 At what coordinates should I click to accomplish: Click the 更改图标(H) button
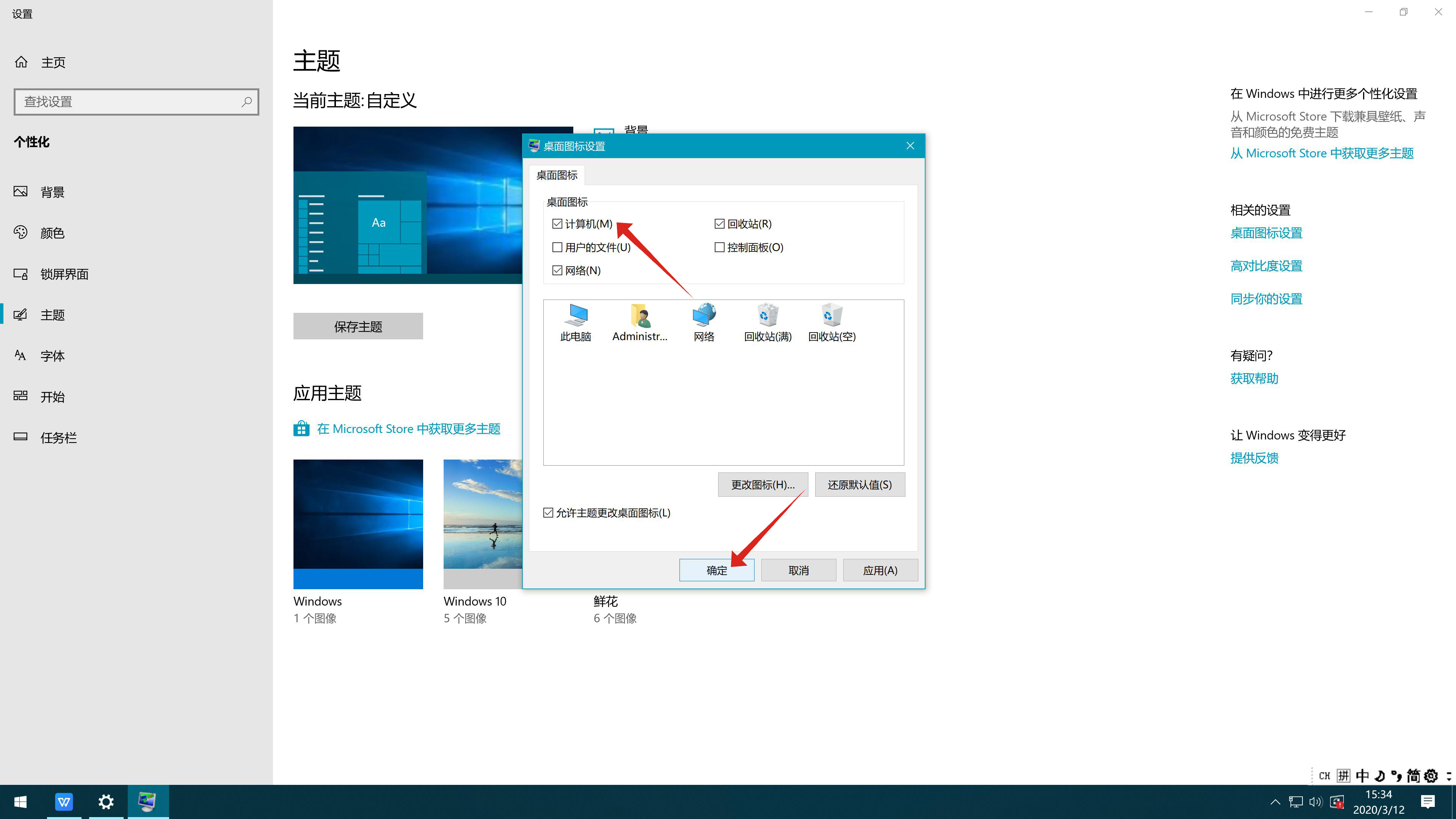[x=763, y=484]
